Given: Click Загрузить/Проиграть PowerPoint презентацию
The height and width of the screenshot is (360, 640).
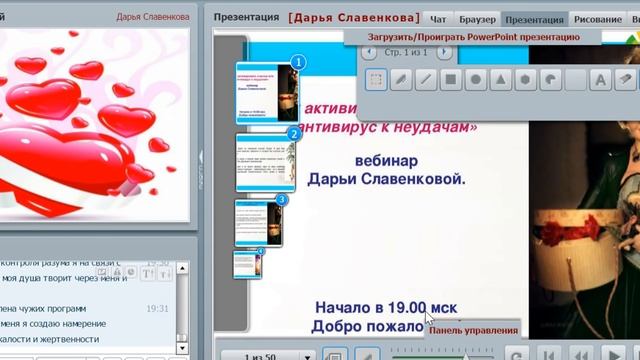Looking at the screenshot, I should (473, 37).
